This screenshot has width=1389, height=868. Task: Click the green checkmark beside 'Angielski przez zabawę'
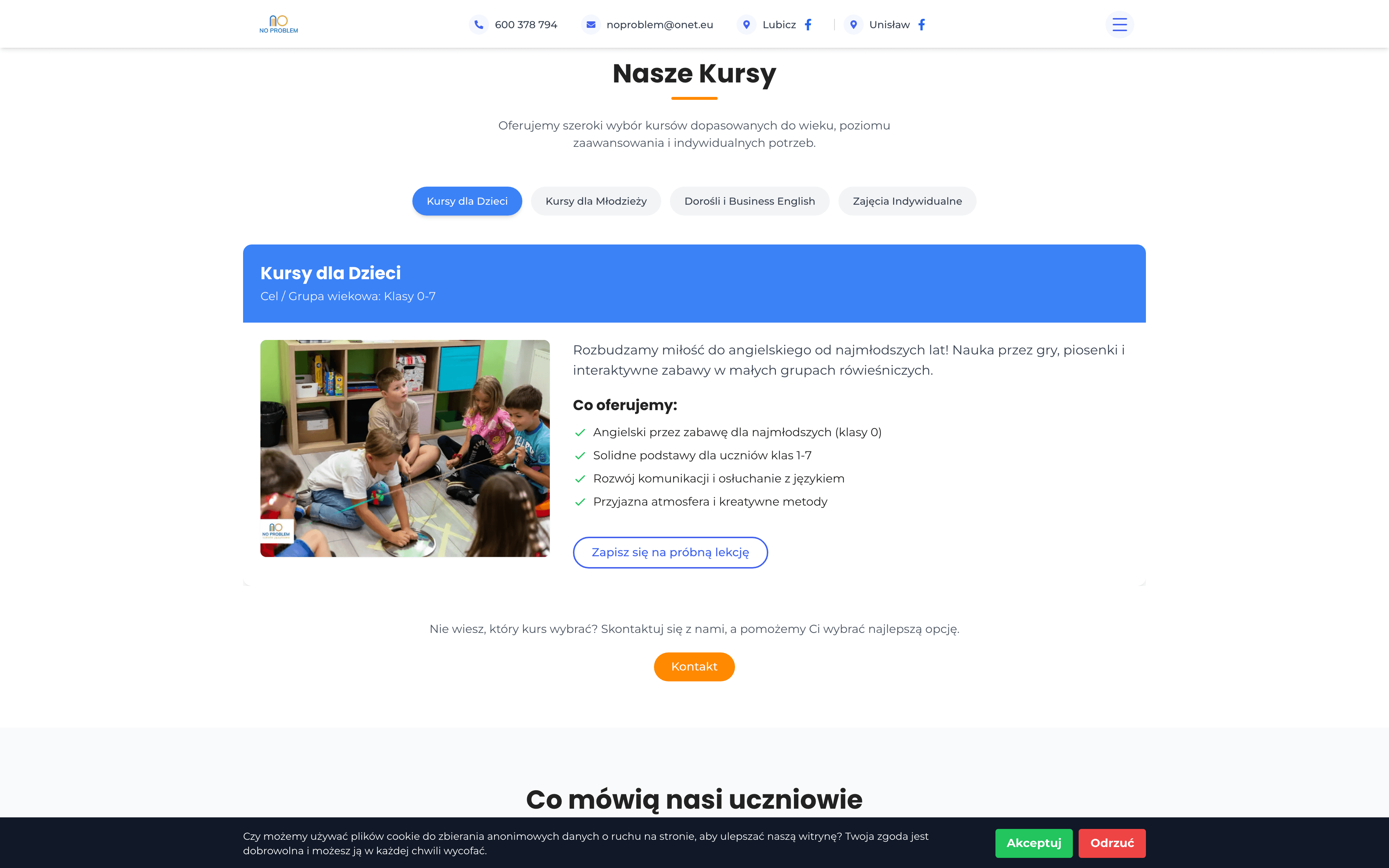580,432
